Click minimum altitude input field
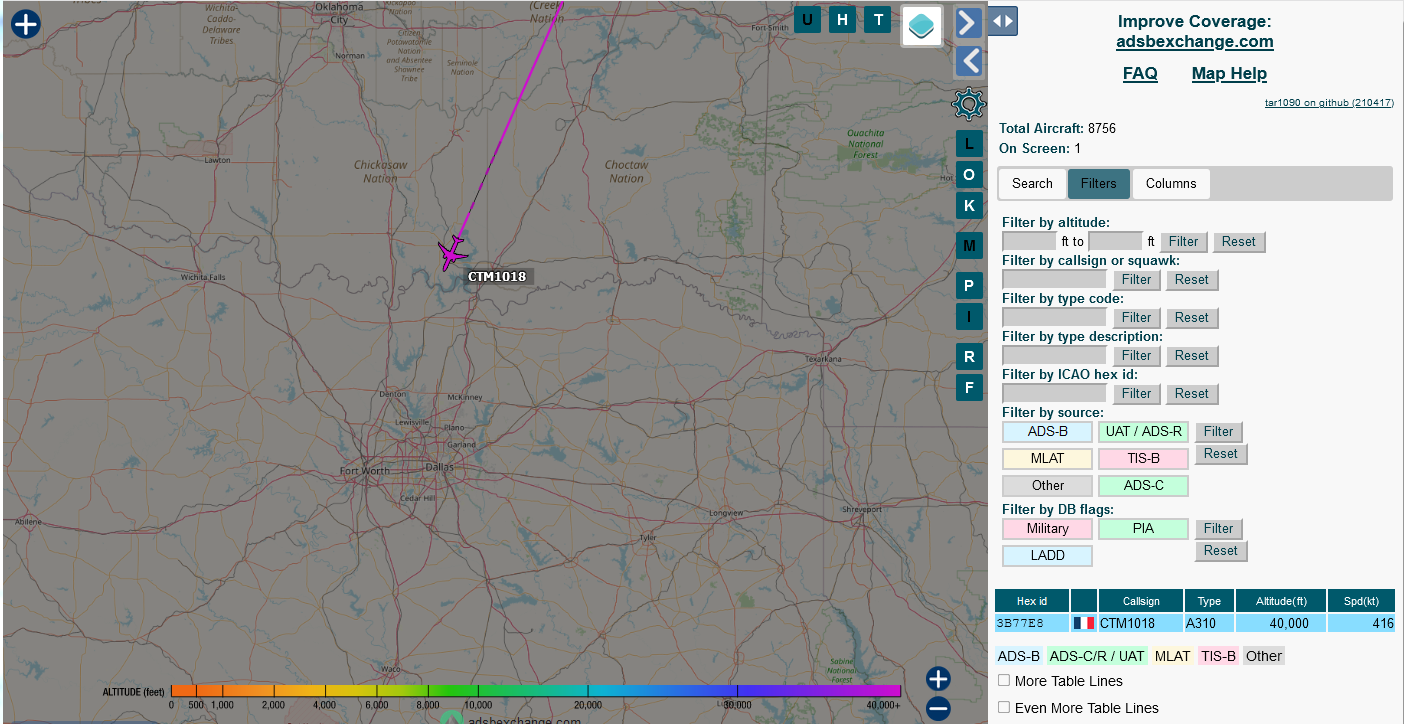 (x=1029, y=241)
